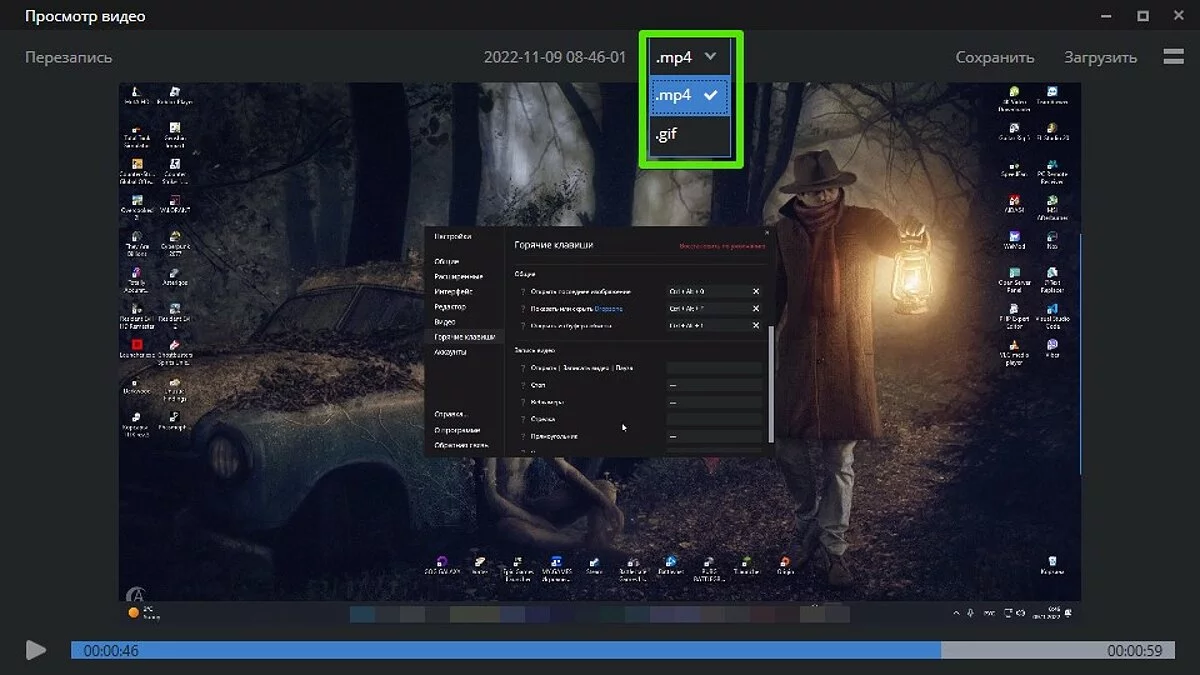Open the Аккаунты settings section
The image size is (1200, 675).
click(x=450, y=352)
